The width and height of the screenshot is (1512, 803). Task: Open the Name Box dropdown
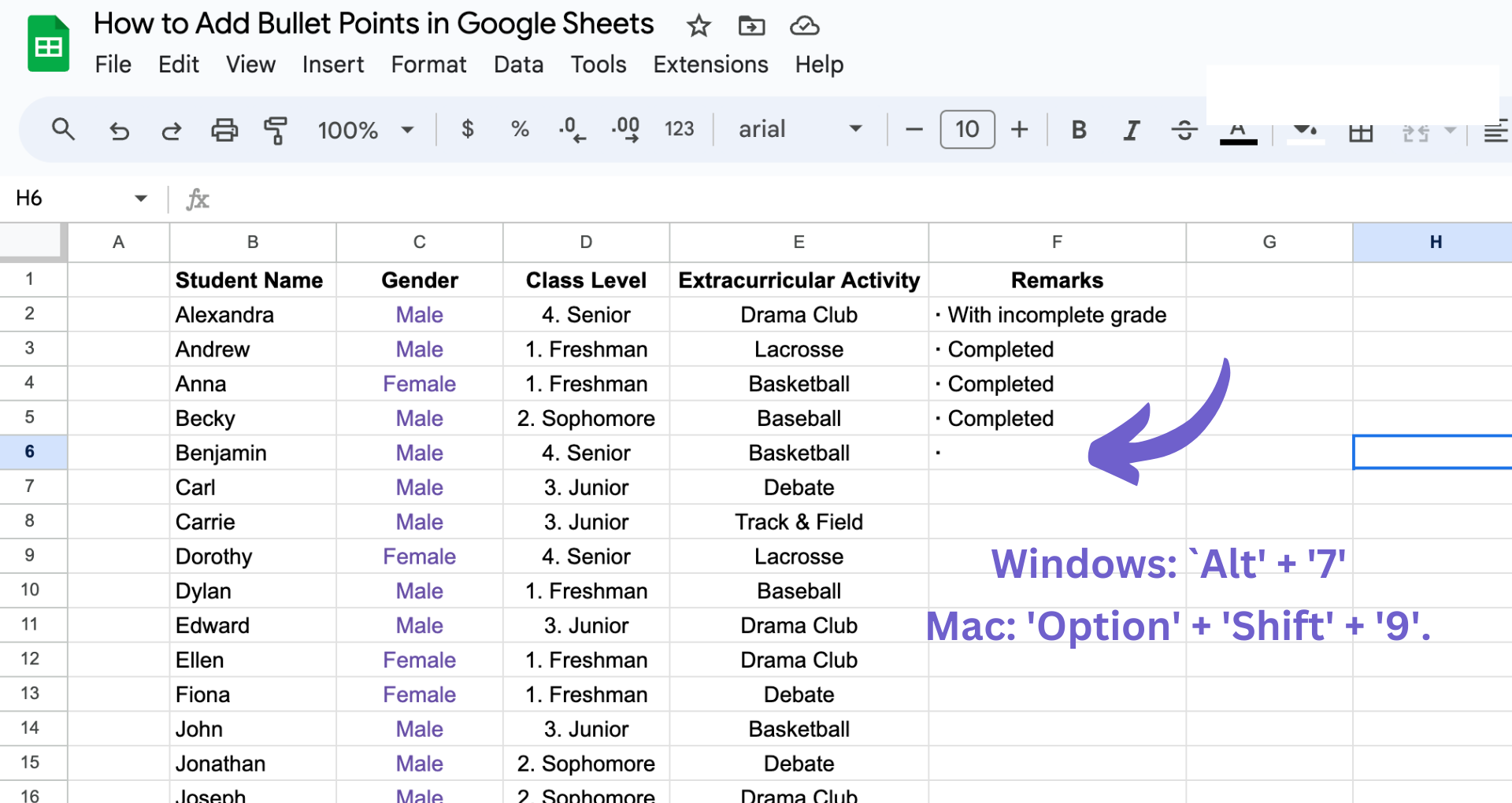point(140,198)
